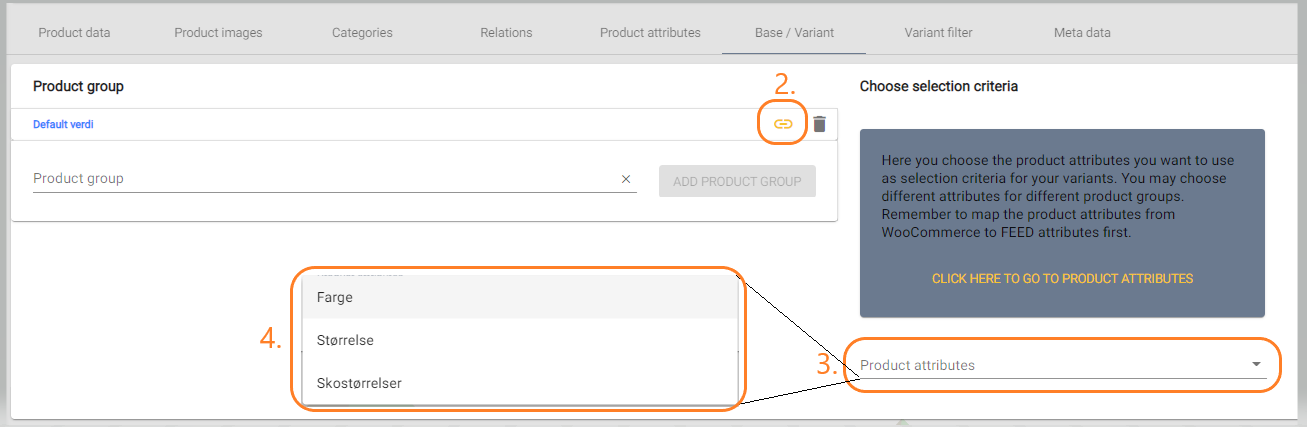Click the Add Product Group button

737,181
